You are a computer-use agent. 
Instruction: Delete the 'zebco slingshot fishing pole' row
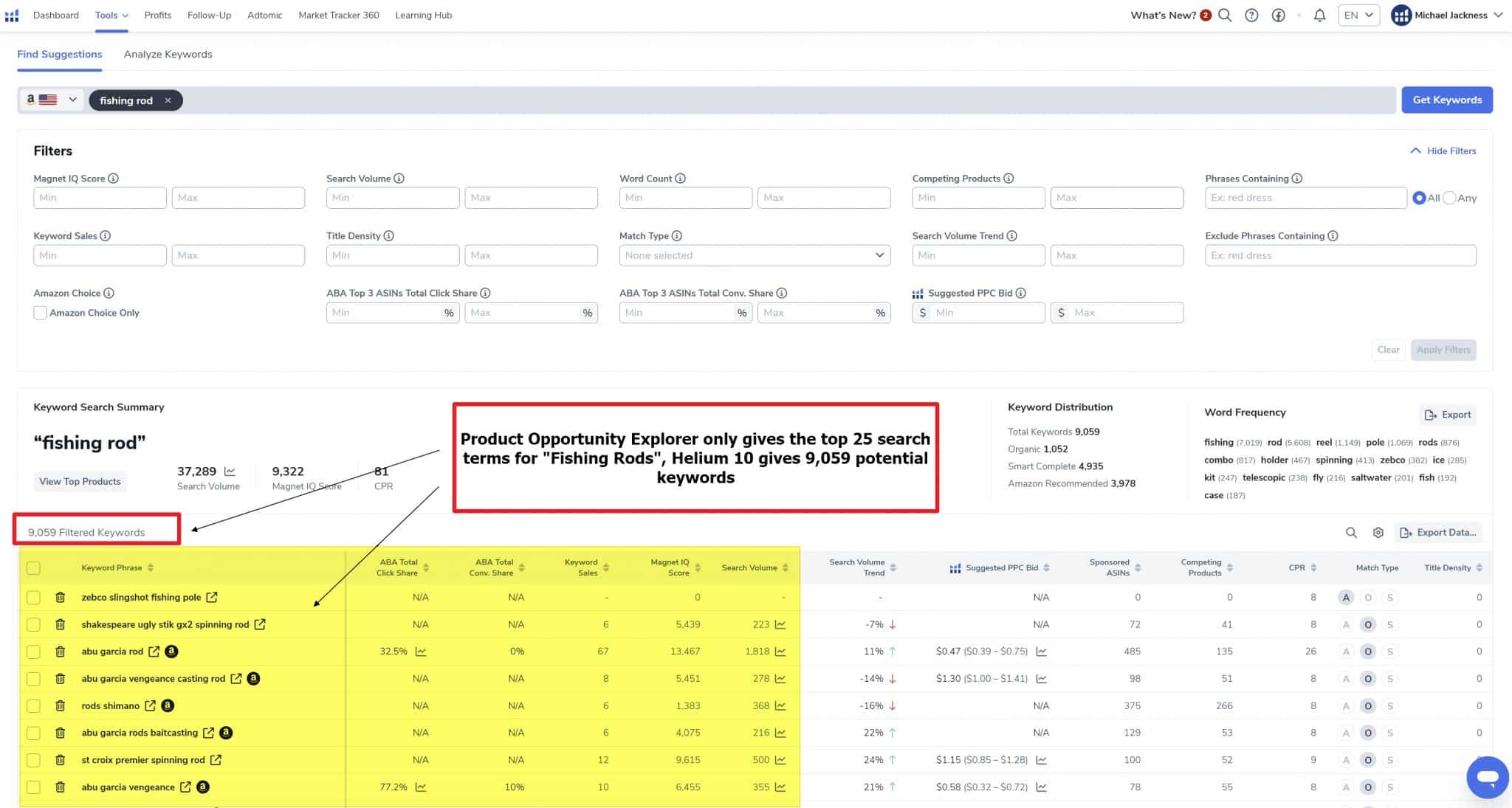61,597
